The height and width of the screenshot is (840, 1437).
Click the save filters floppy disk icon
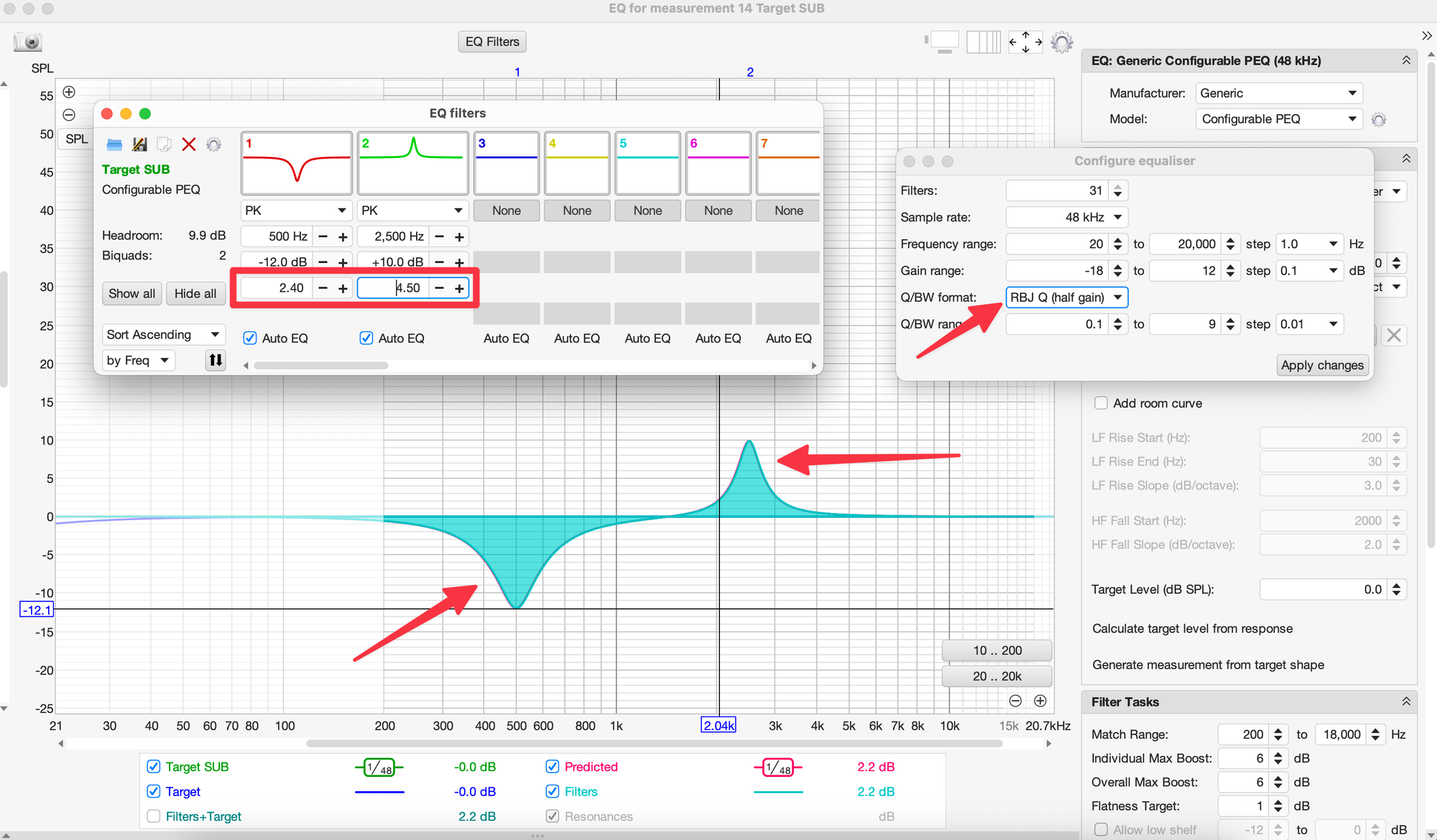[x=140, y=144]
